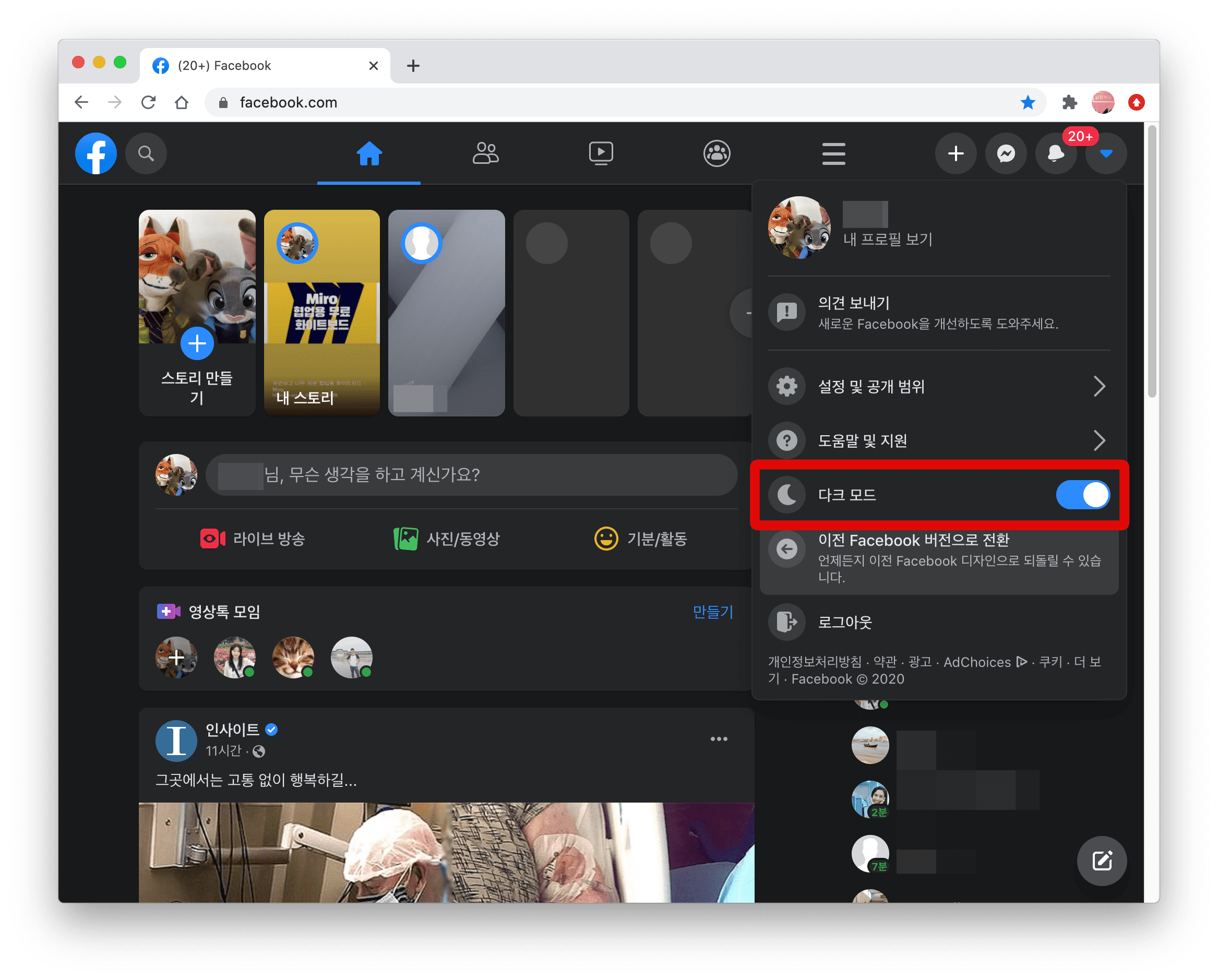Open the AdChoices footer link
The height and width of the screenshot is (980, 1218).
[985, 662]
